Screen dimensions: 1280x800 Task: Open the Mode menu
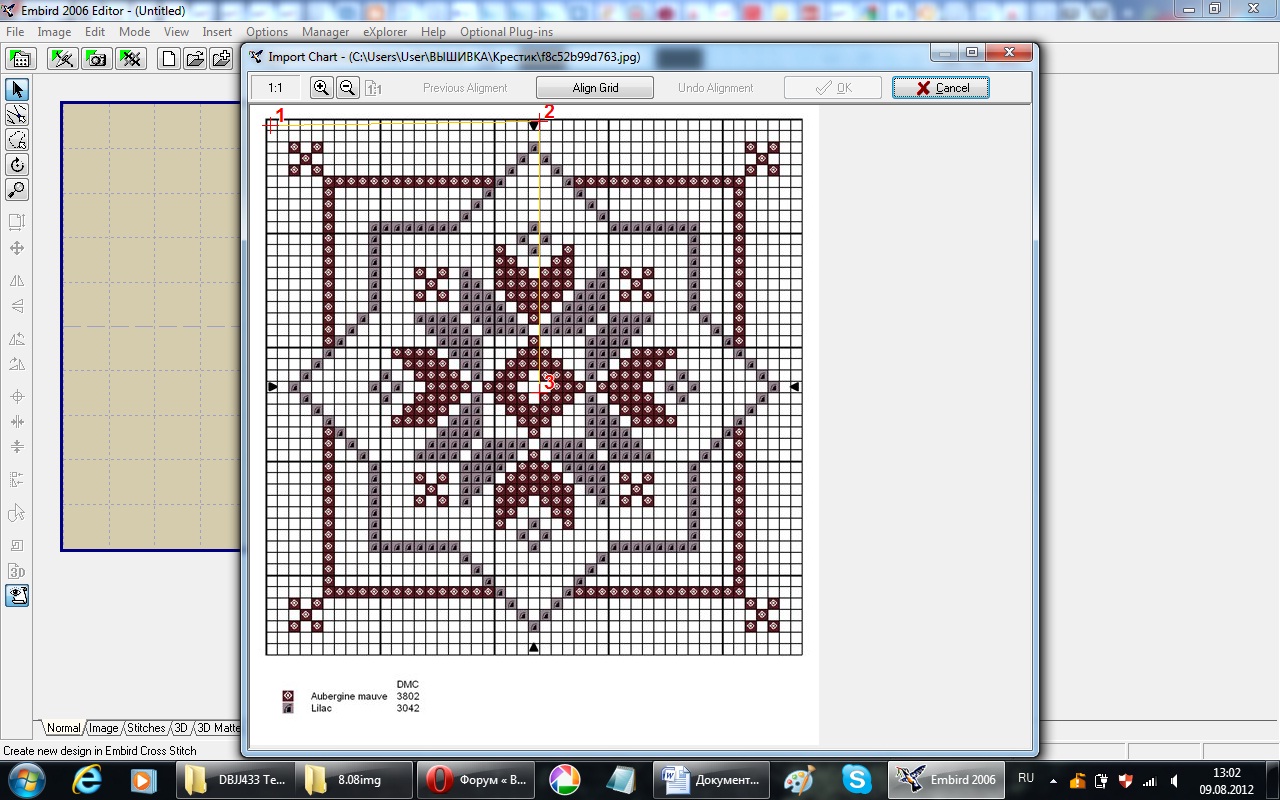(x=134, y=32)
